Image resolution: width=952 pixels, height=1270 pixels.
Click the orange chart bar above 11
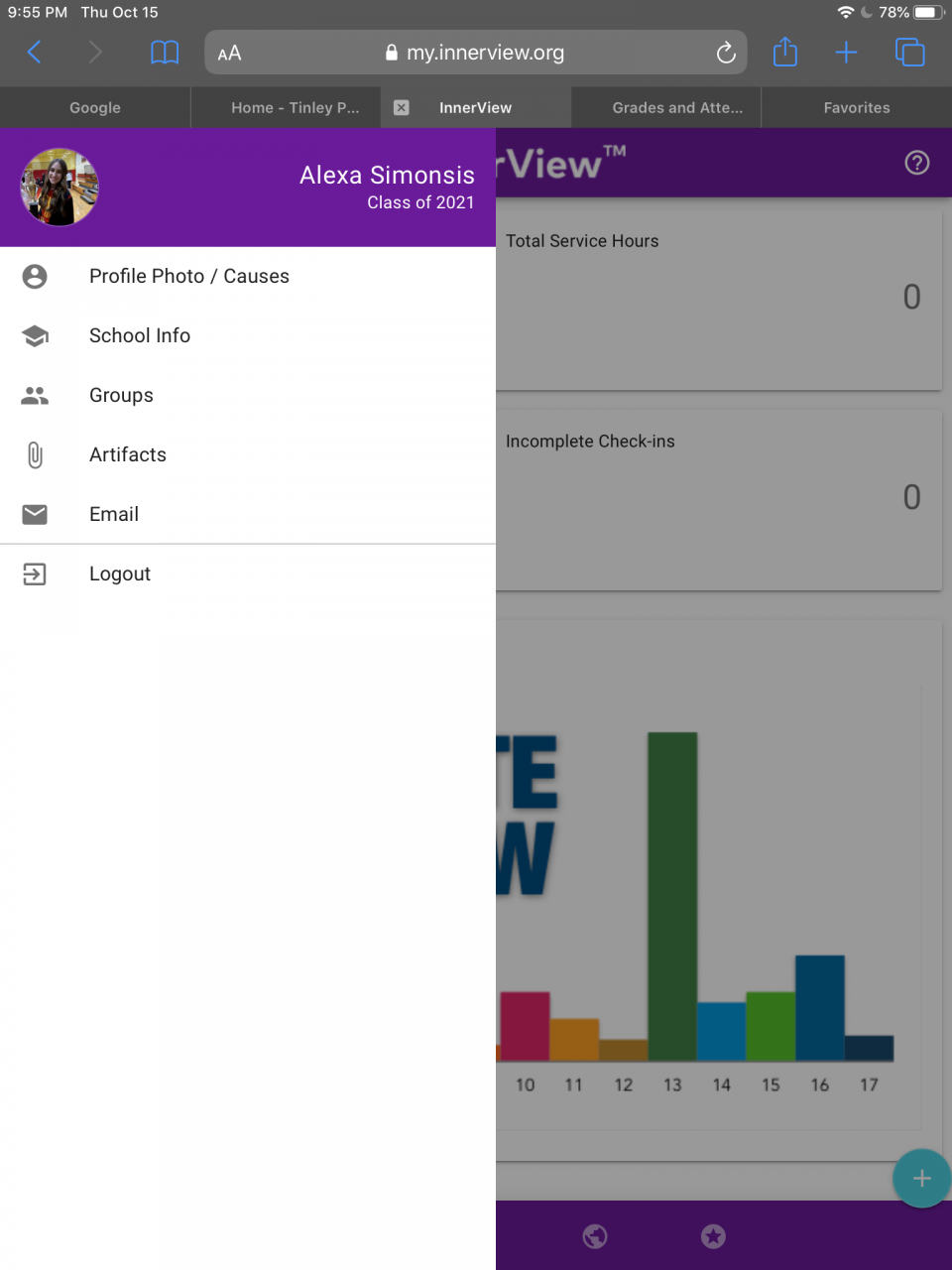[x=574, y=1040]
